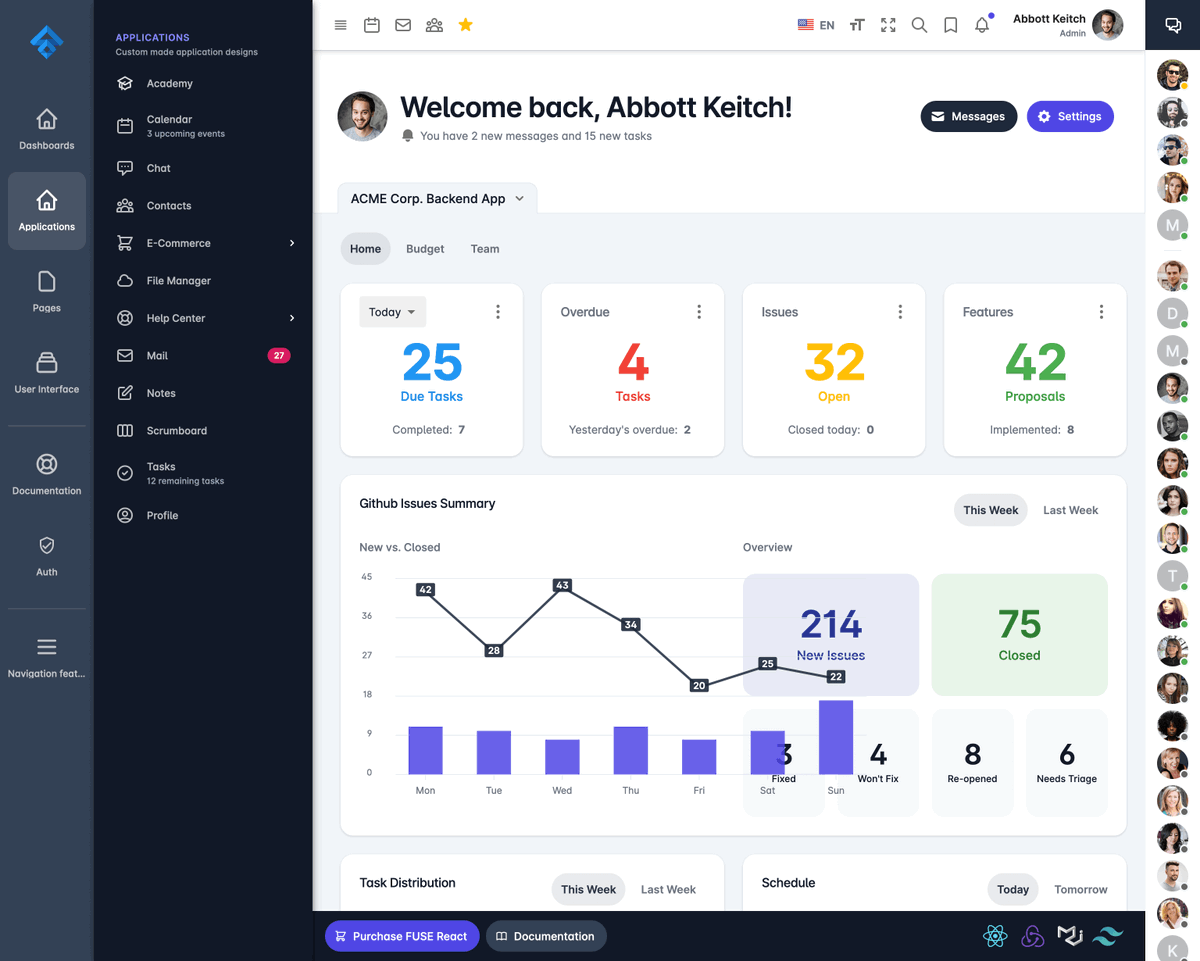This screenshot has height=961, width=1200.
Task: Click Purchase FUSE React button
Action: pyautogui.click(x=401, y=936)
